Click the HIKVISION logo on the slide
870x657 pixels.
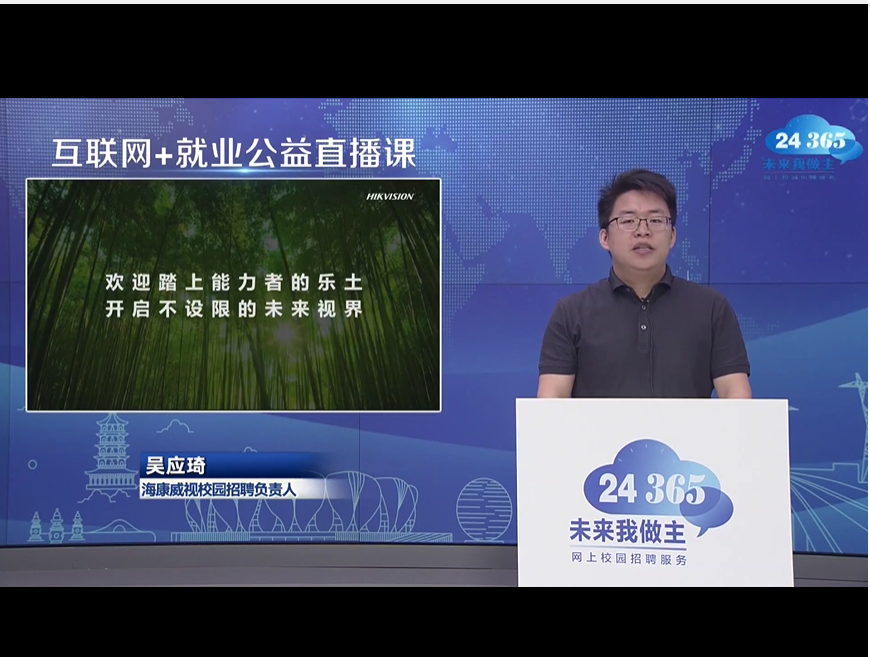pyautogui.click(x=390, y=196)
